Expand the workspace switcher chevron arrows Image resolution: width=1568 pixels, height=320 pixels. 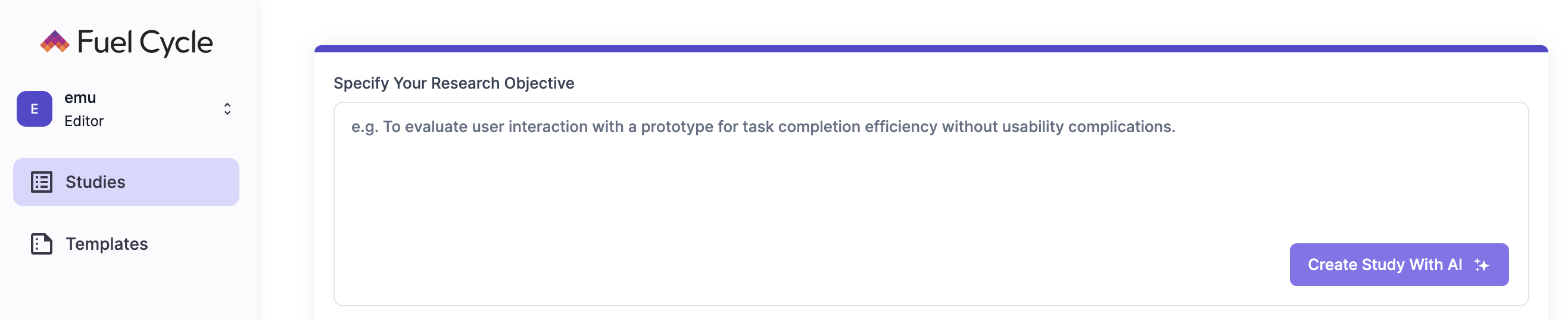point(227,109)
